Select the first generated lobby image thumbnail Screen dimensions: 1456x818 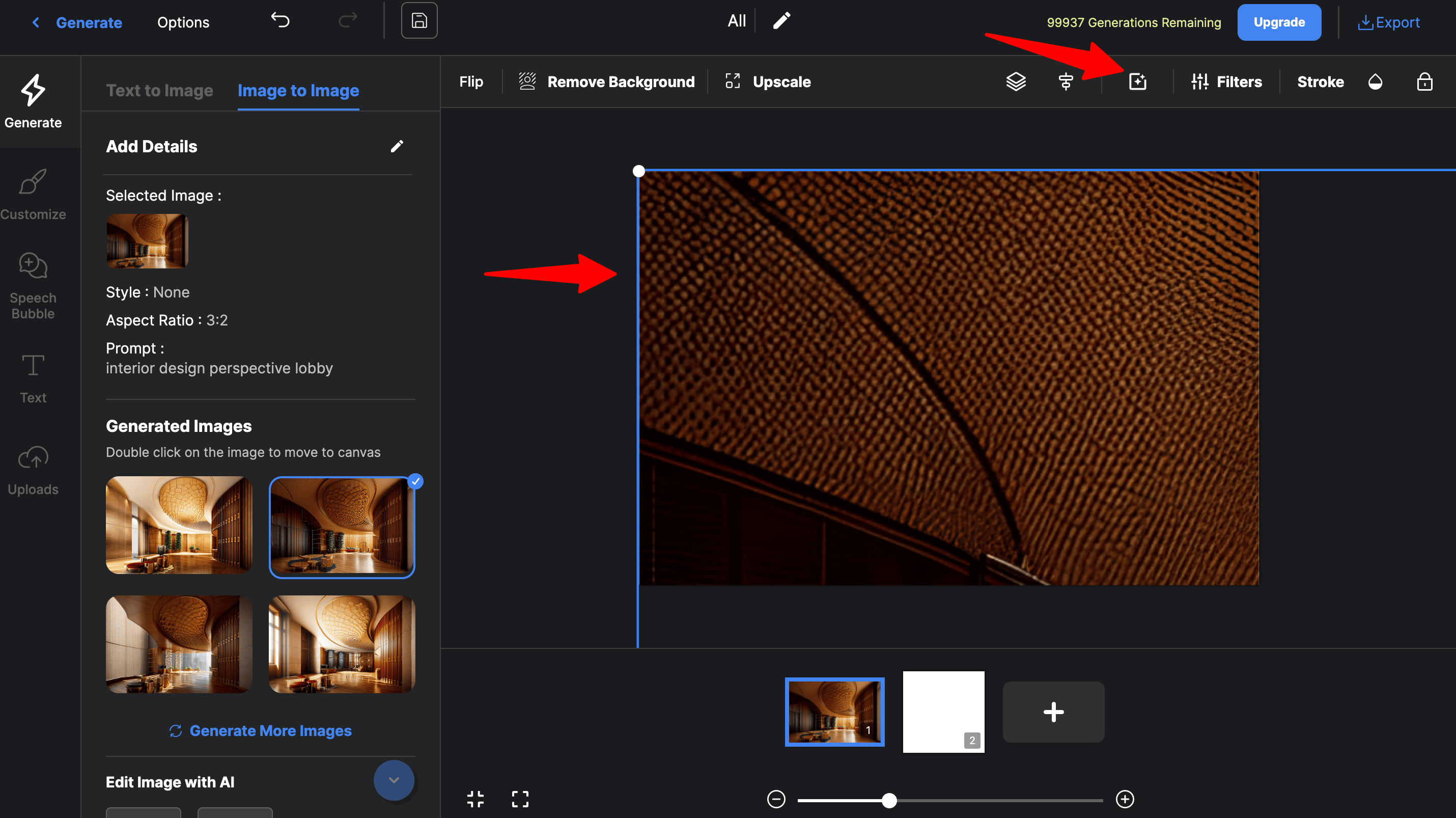(179, 525)
